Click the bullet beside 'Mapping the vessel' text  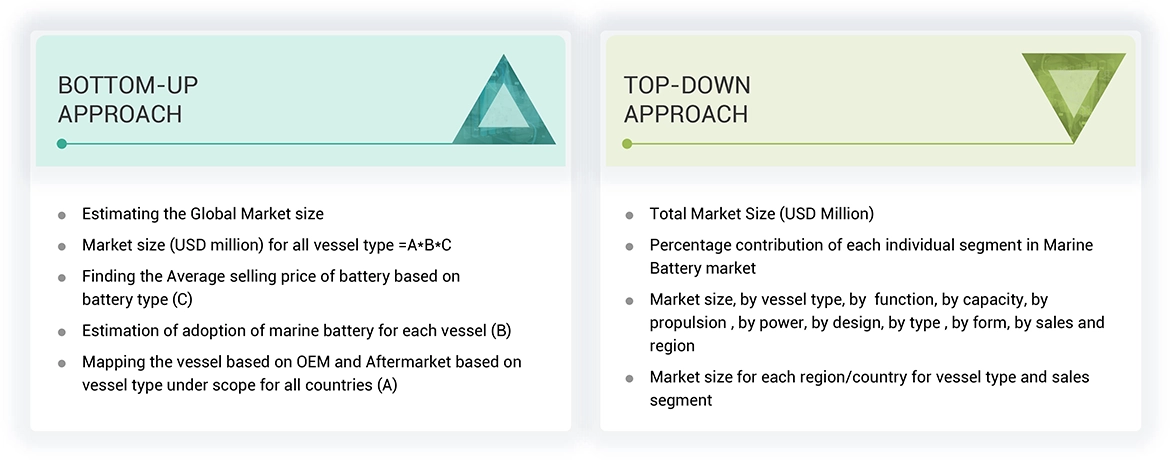click(62, 363)
